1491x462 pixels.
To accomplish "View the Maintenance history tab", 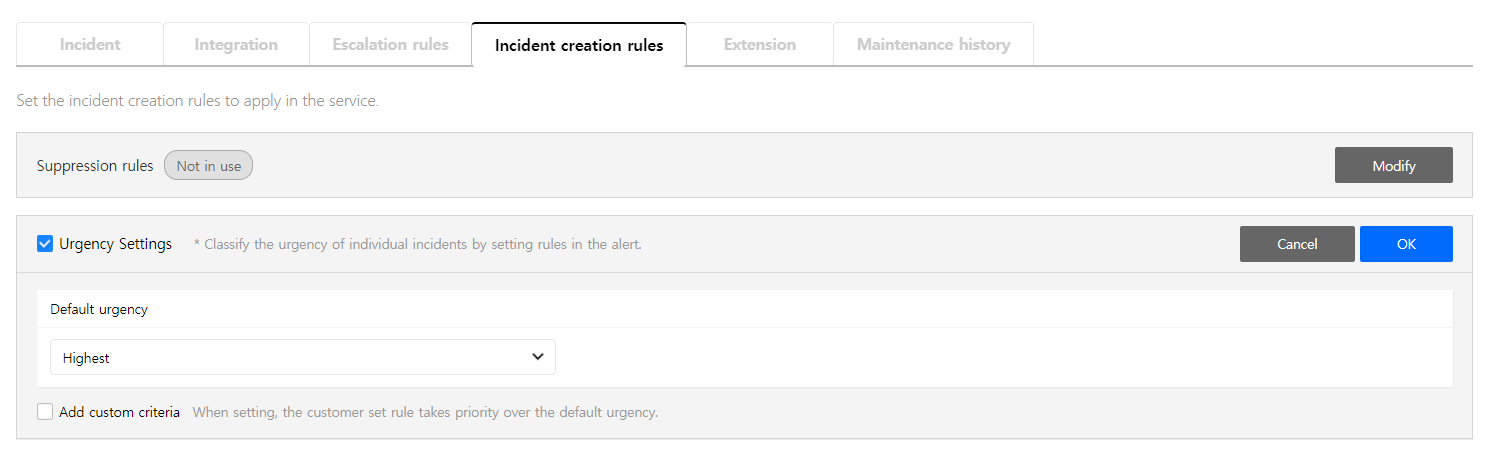I will coord(933,45).
